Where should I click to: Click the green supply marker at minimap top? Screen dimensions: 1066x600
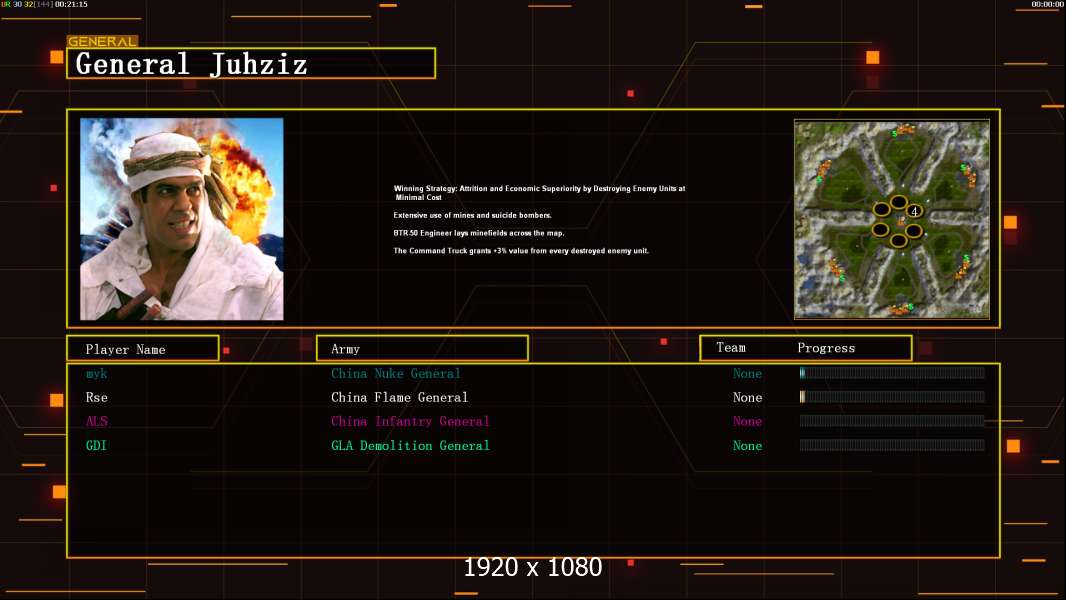(x=894, y=134)
